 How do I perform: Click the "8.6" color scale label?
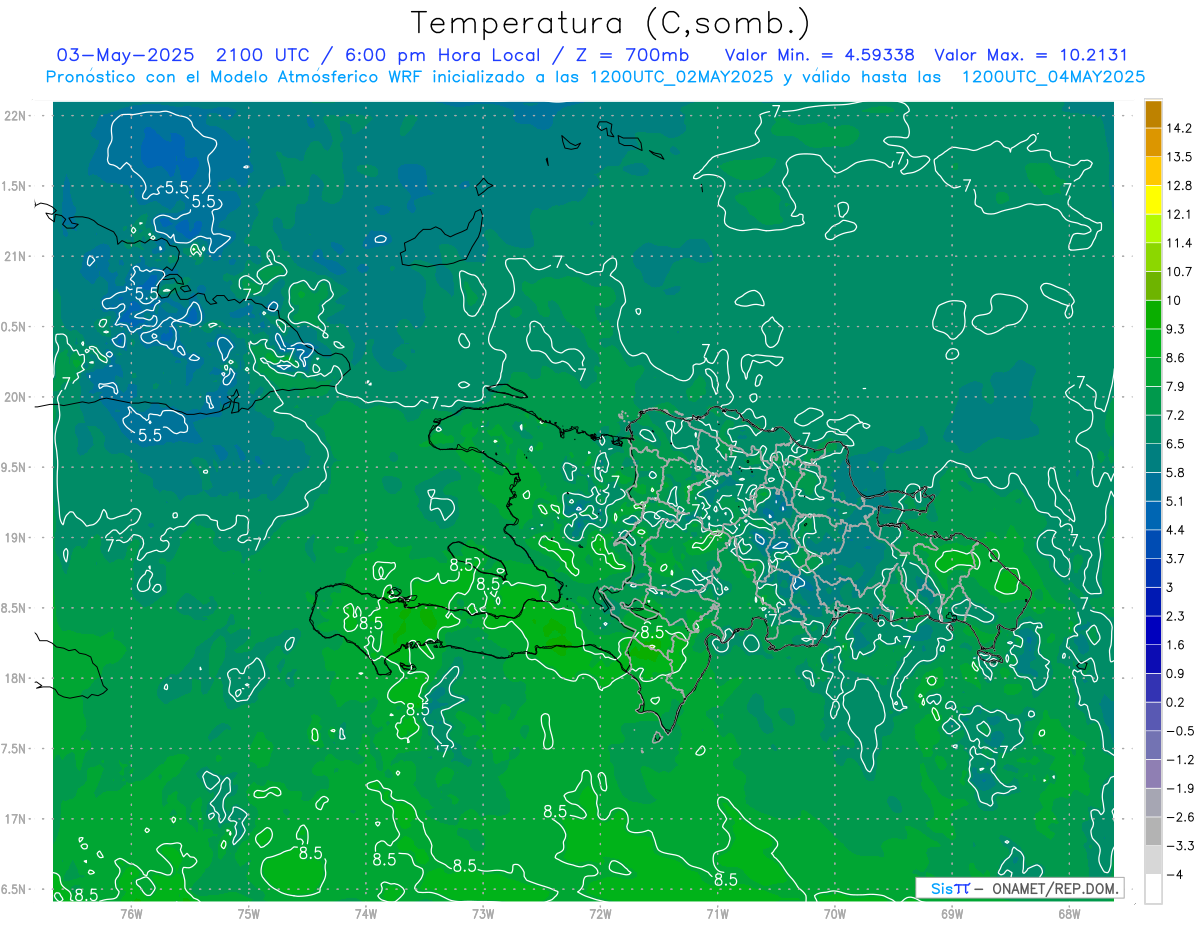point(1177,358)
